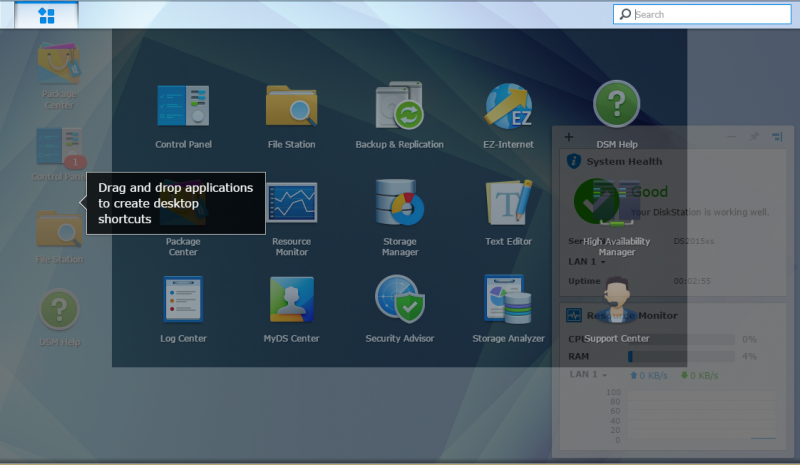Expand the LAN 1 dropdown in Resource Monitor widget

point(588,375)
